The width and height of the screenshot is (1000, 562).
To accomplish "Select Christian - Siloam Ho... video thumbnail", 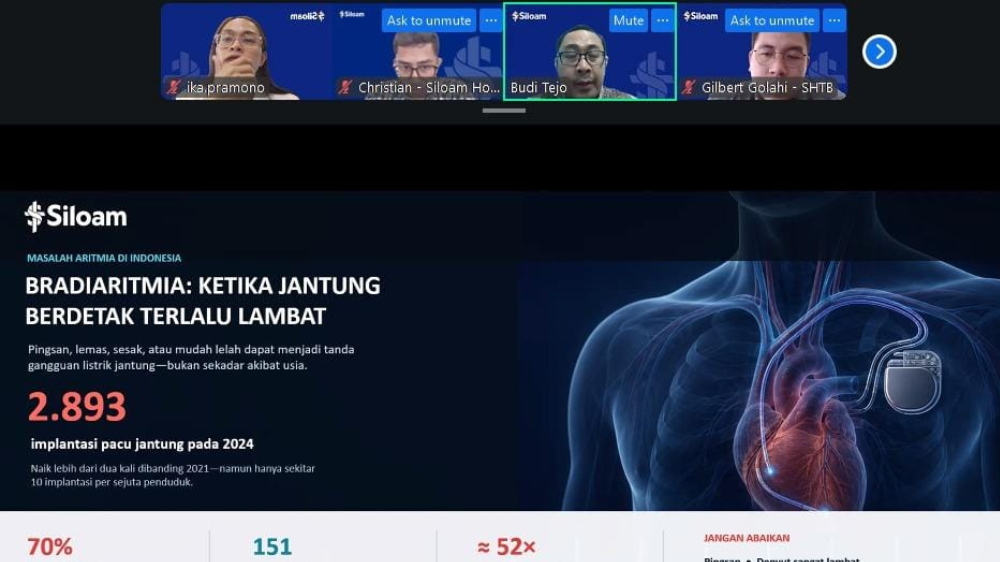I will (418, 52).
